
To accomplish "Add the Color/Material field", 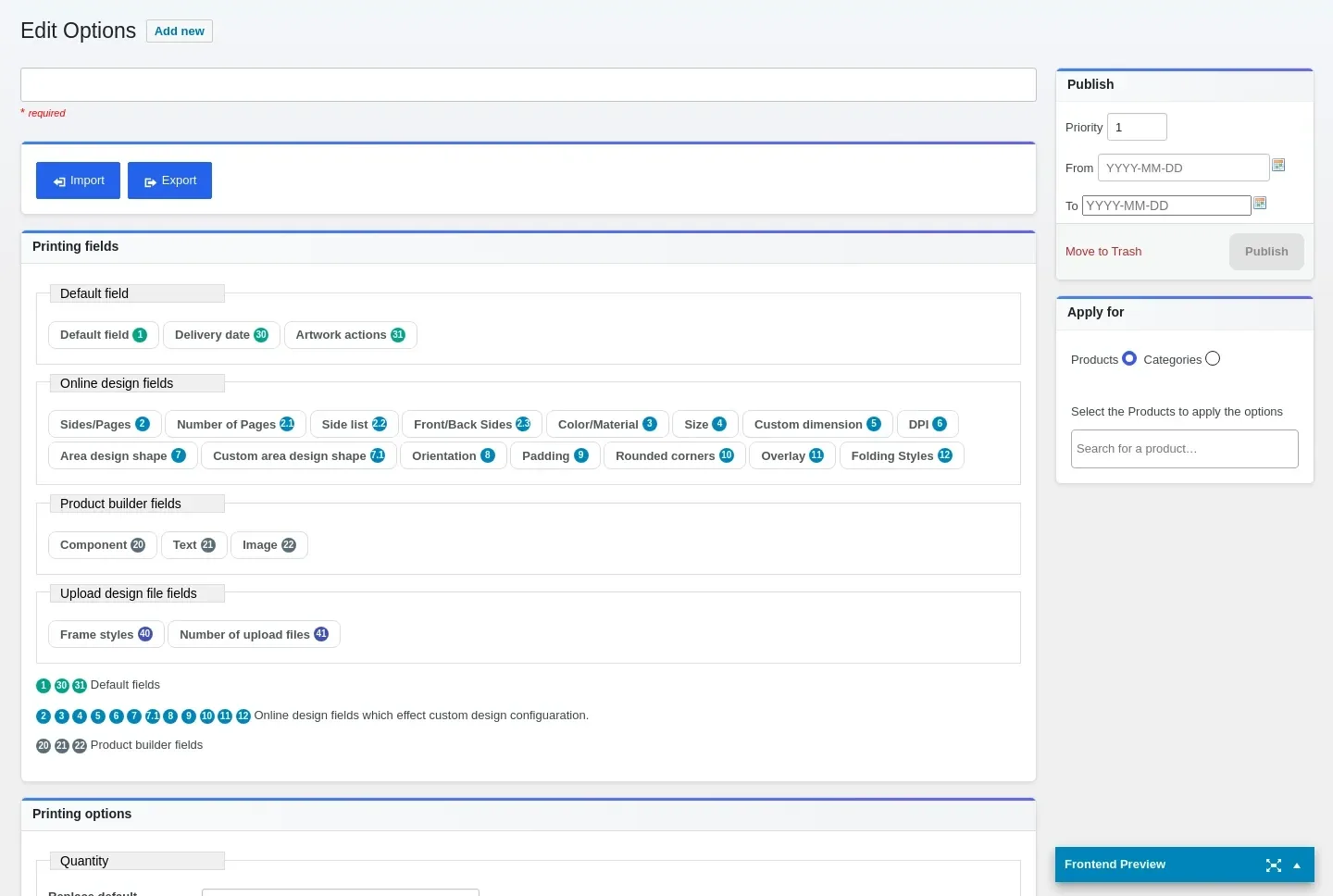I will [607, 425].
